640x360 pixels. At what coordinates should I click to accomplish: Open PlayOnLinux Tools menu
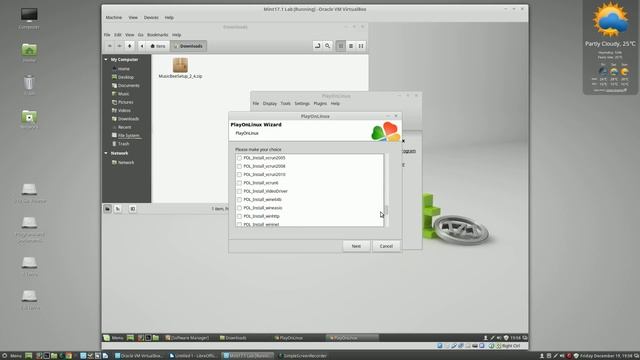coord(286,104)
